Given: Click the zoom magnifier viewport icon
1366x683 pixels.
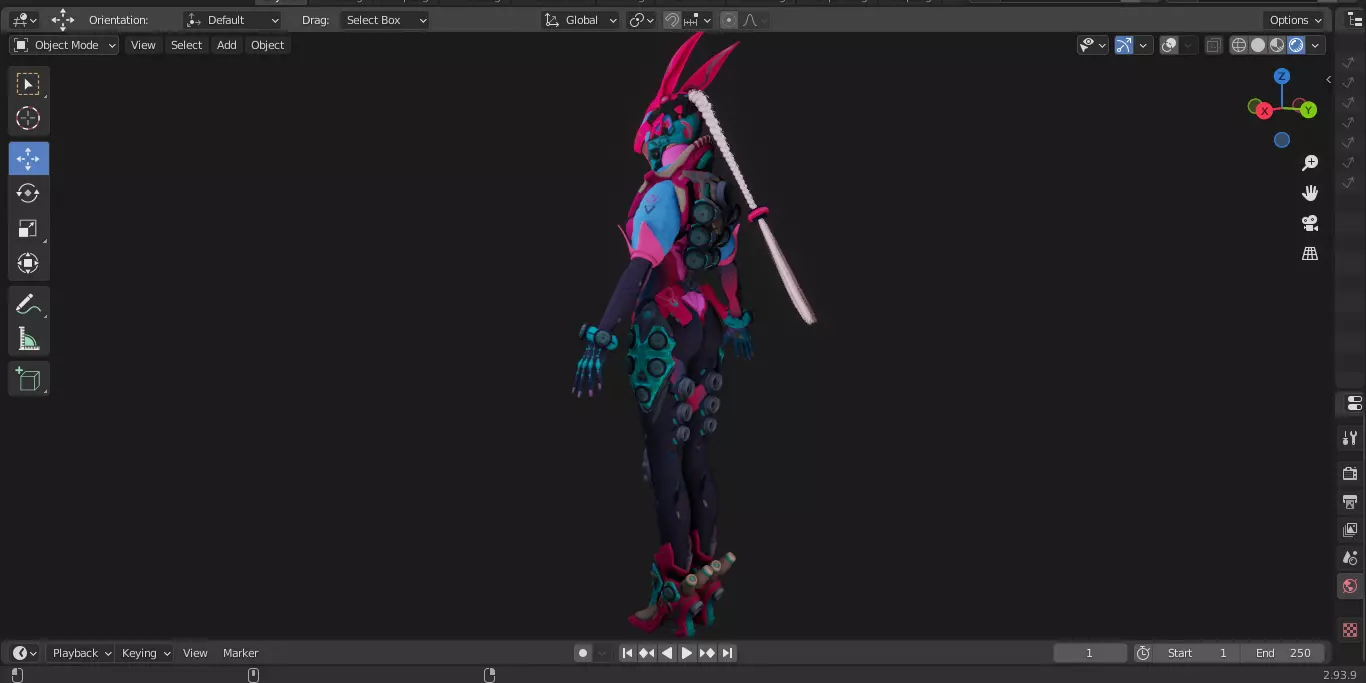Looking at the screenshot, I should coord(1310,163).
